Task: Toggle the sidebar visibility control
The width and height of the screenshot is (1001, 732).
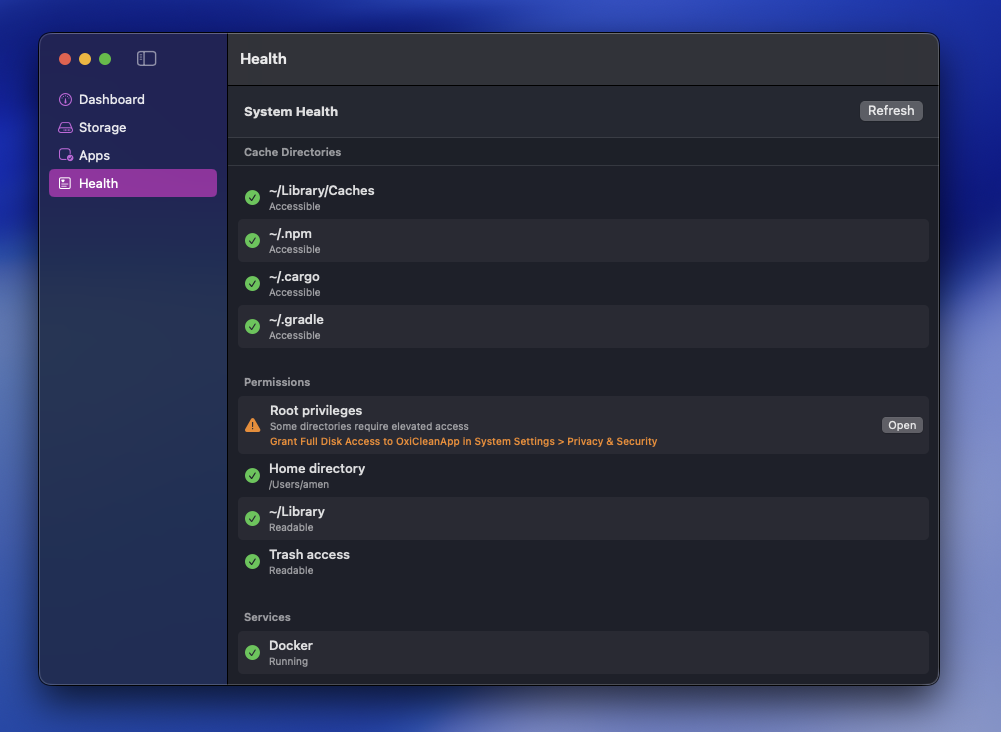Action: (x=146, y=59)
